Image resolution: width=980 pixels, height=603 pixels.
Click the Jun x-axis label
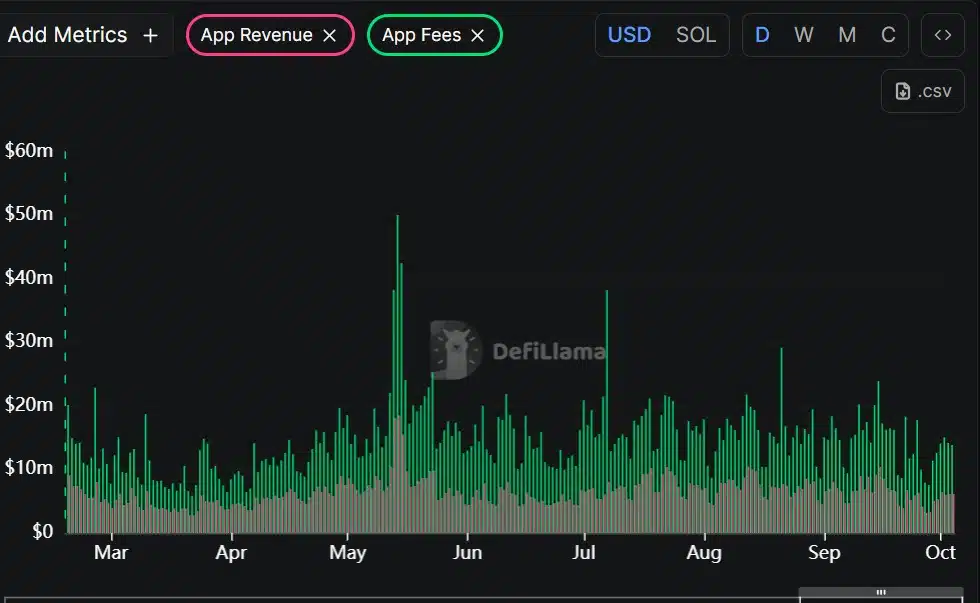(468, 552)
